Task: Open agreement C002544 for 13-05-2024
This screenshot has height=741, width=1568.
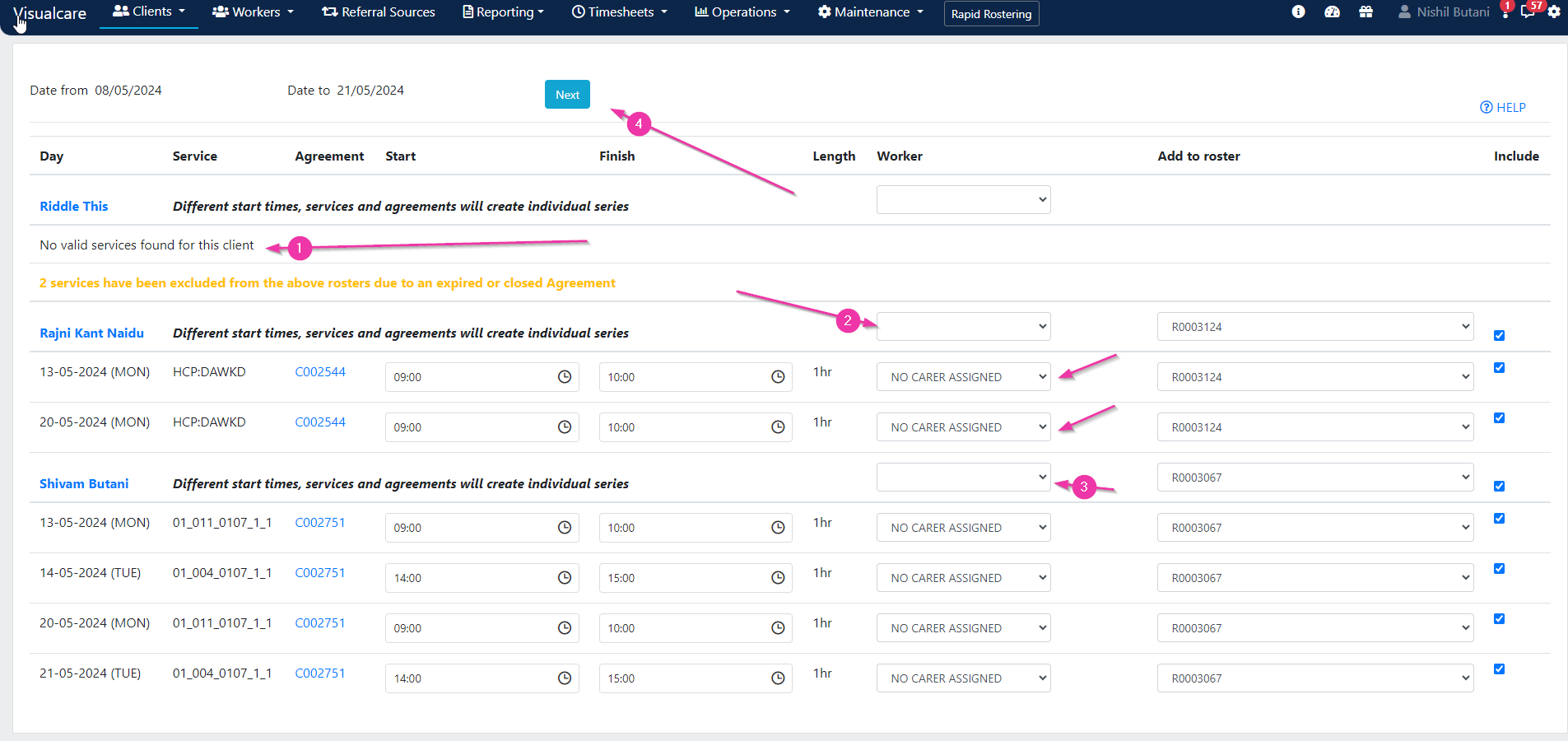Action: pos(320,371)
